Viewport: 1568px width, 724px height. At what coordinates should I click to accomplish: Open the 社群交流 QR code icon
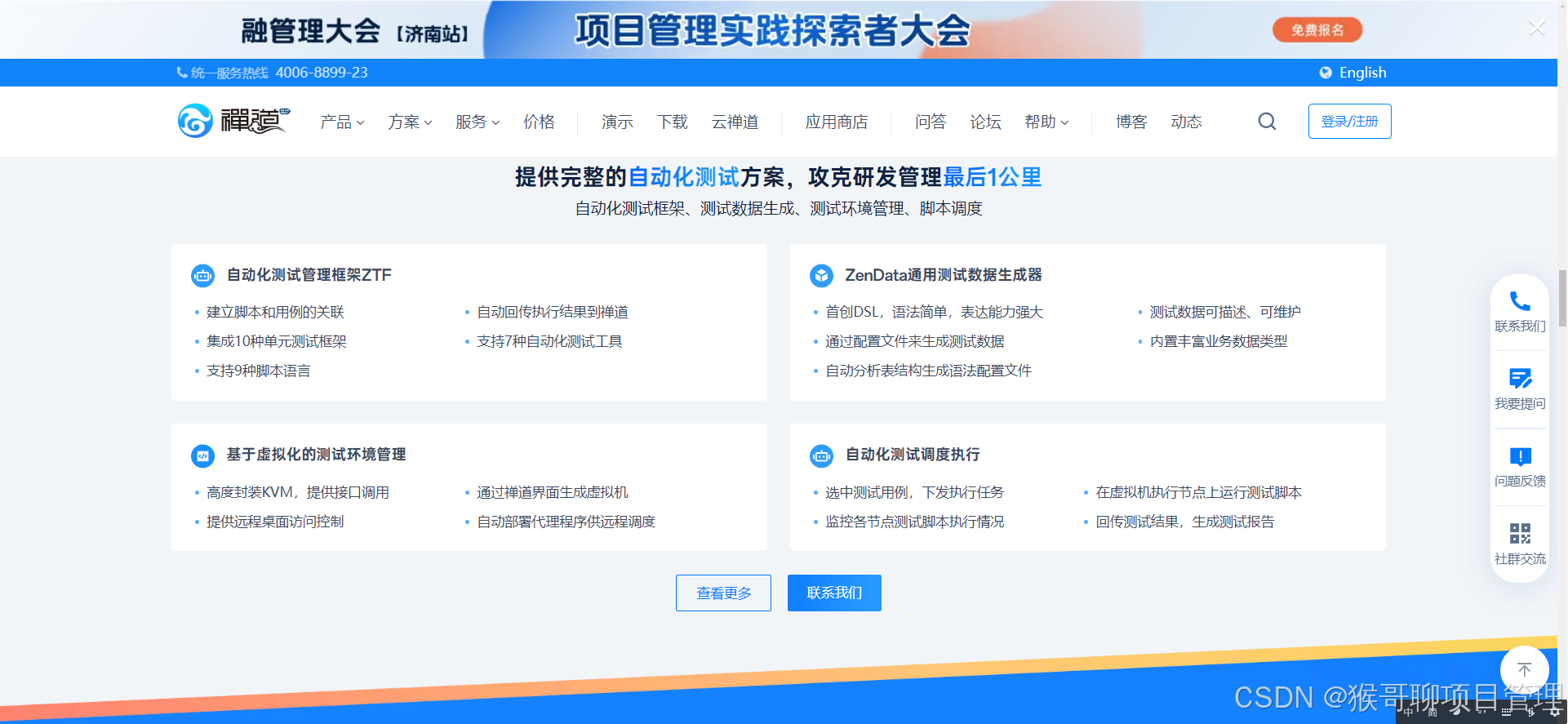click(1520, 534)
